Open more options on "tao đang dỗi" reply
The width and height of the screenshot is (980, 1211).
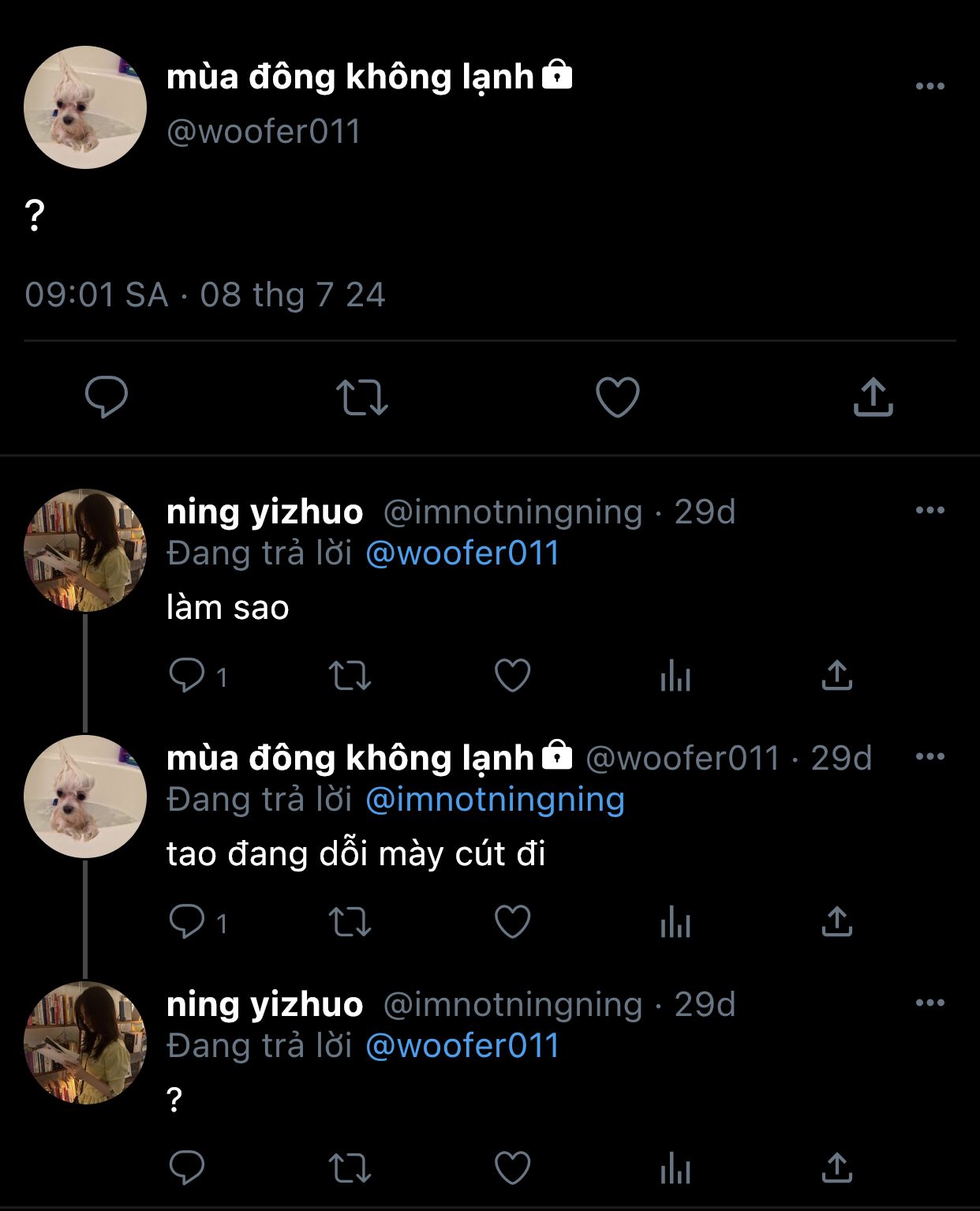(930, 756)
